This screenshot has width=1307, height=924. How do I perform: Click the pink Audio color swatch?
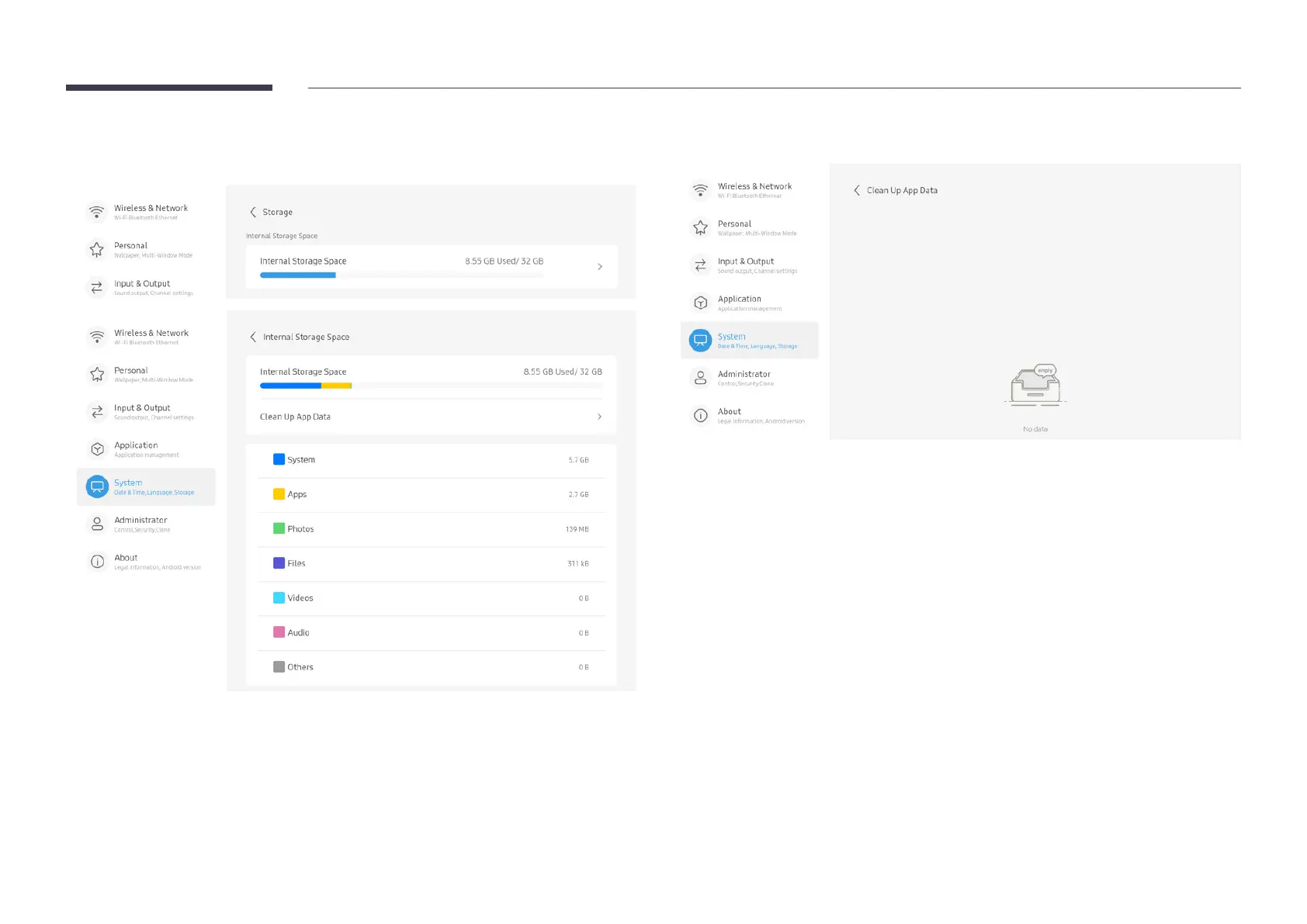click(x=279, y=632)
